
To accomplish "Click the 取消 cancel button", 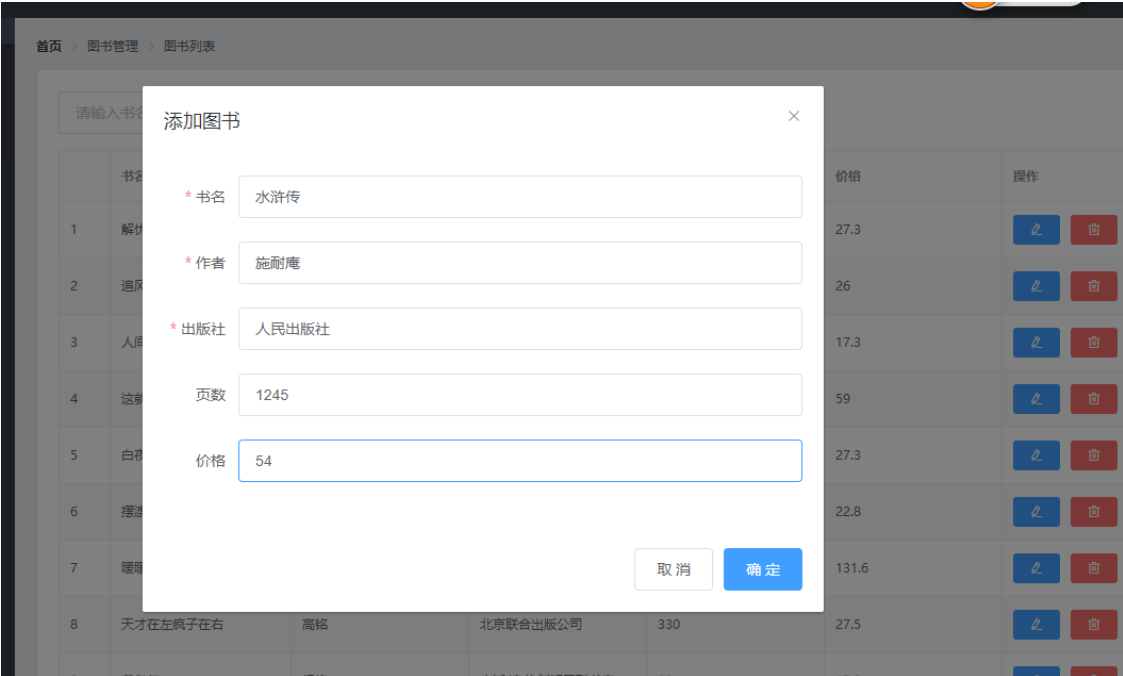I will point(673,568).
